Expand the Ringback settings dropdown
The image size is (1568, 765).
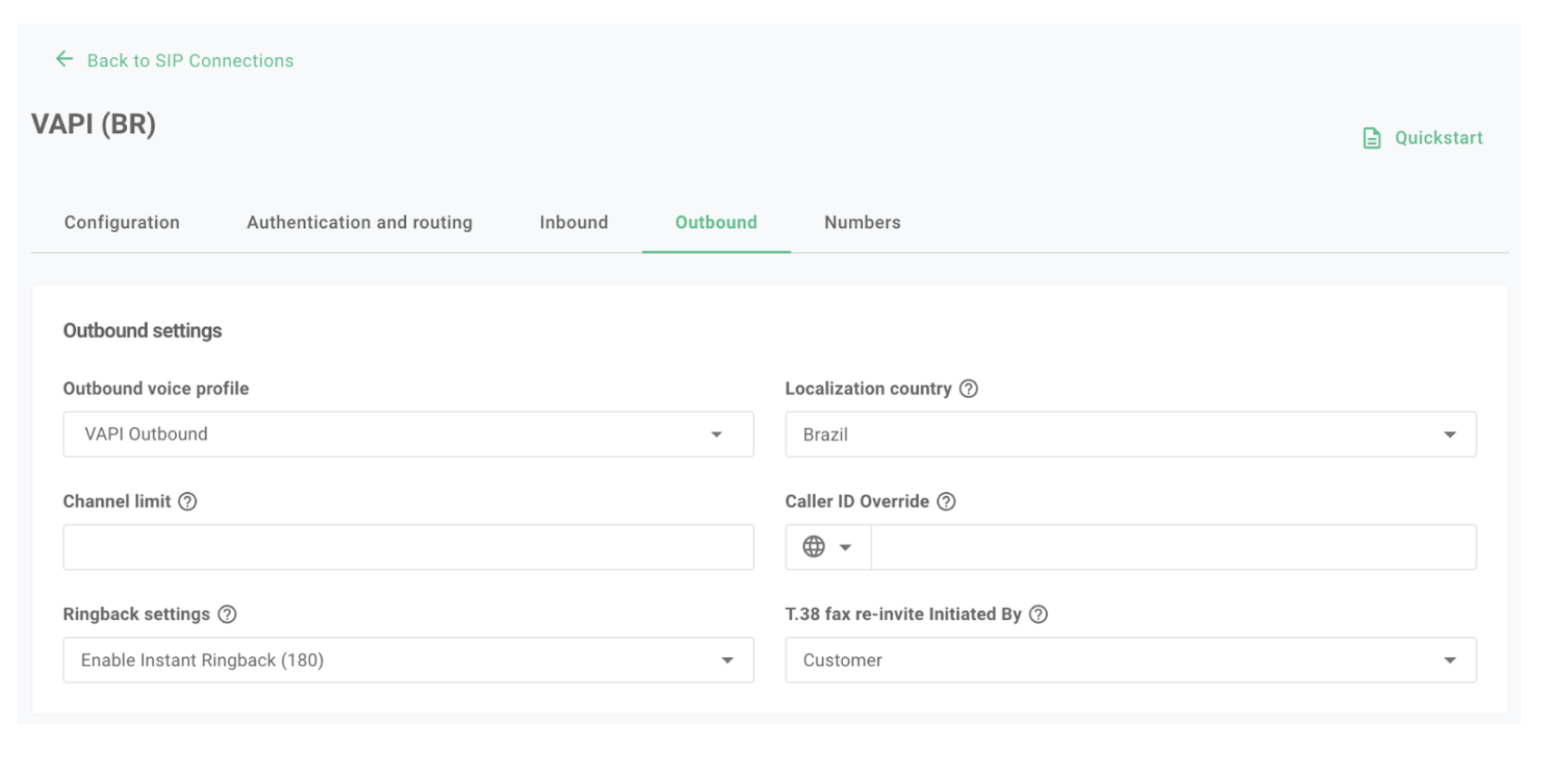(408, 660)
